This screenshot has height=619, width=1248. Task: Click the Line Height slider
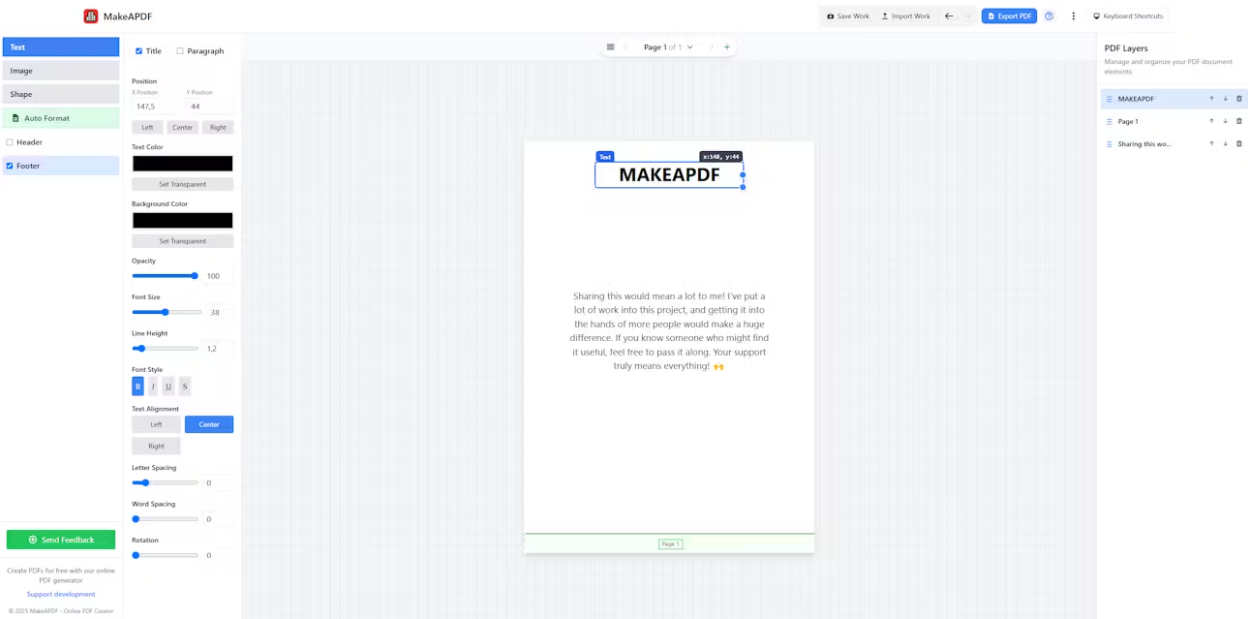(165, 348)
